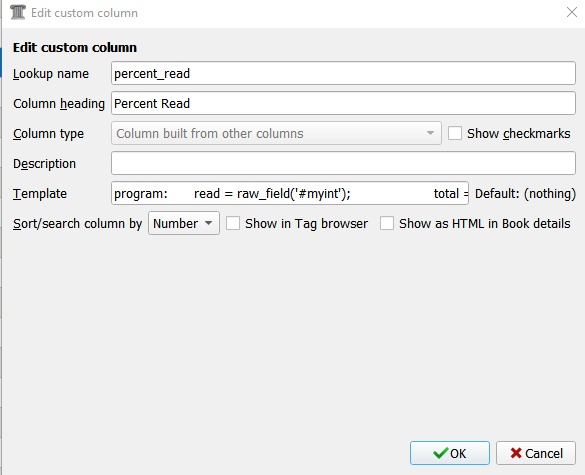
Task: Toggle Show in Tag browser checkbox
Action: pos(233,223)
